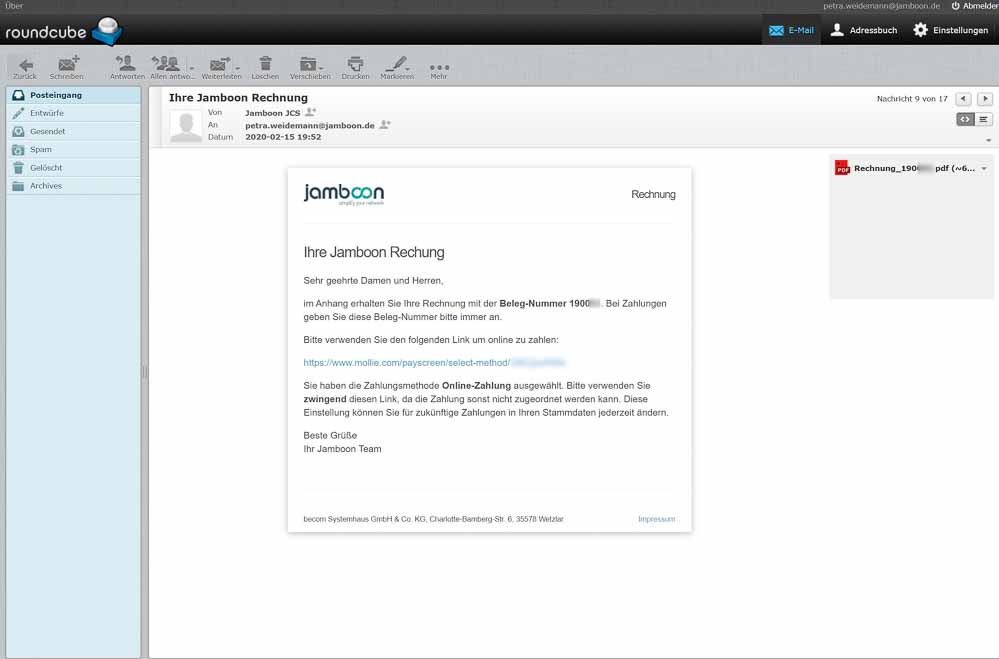Click the 'Beste Grüße' closing line

coord(330,435)
